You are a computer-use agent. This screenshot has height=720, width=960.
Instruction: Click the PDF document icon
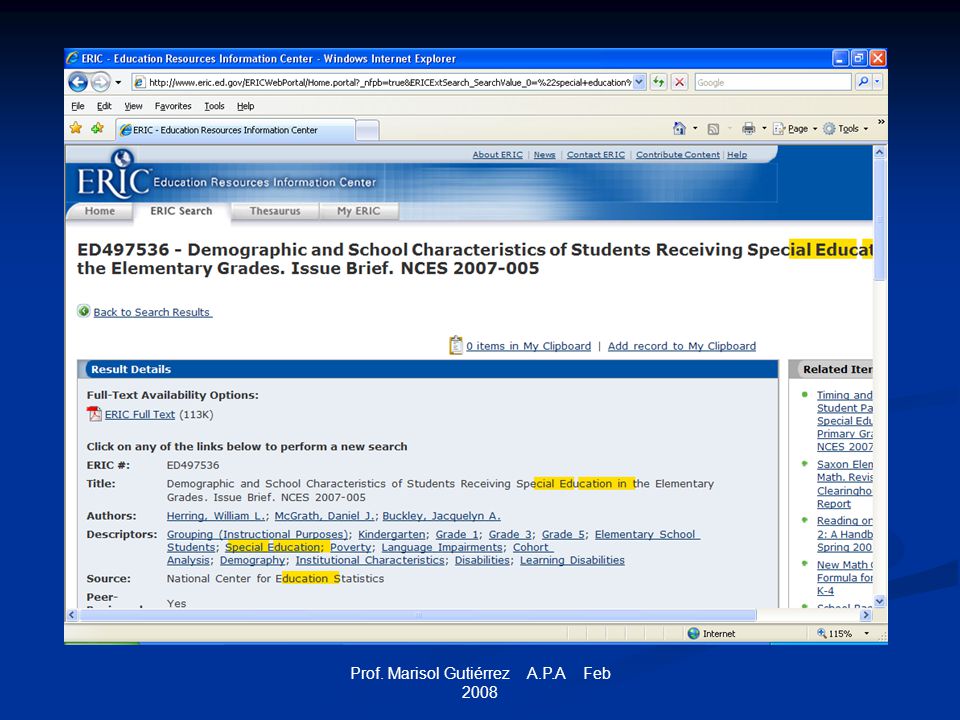(x=94, y=414)
